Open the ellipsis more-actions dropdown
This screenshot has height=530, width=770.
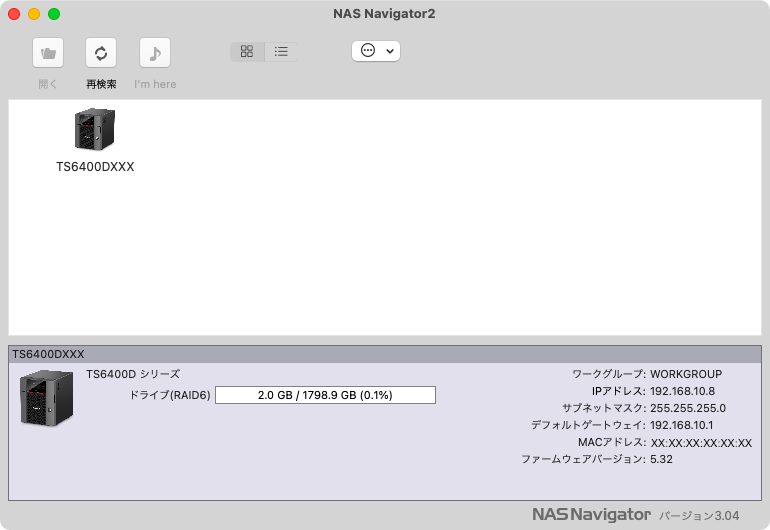(376, 51)
